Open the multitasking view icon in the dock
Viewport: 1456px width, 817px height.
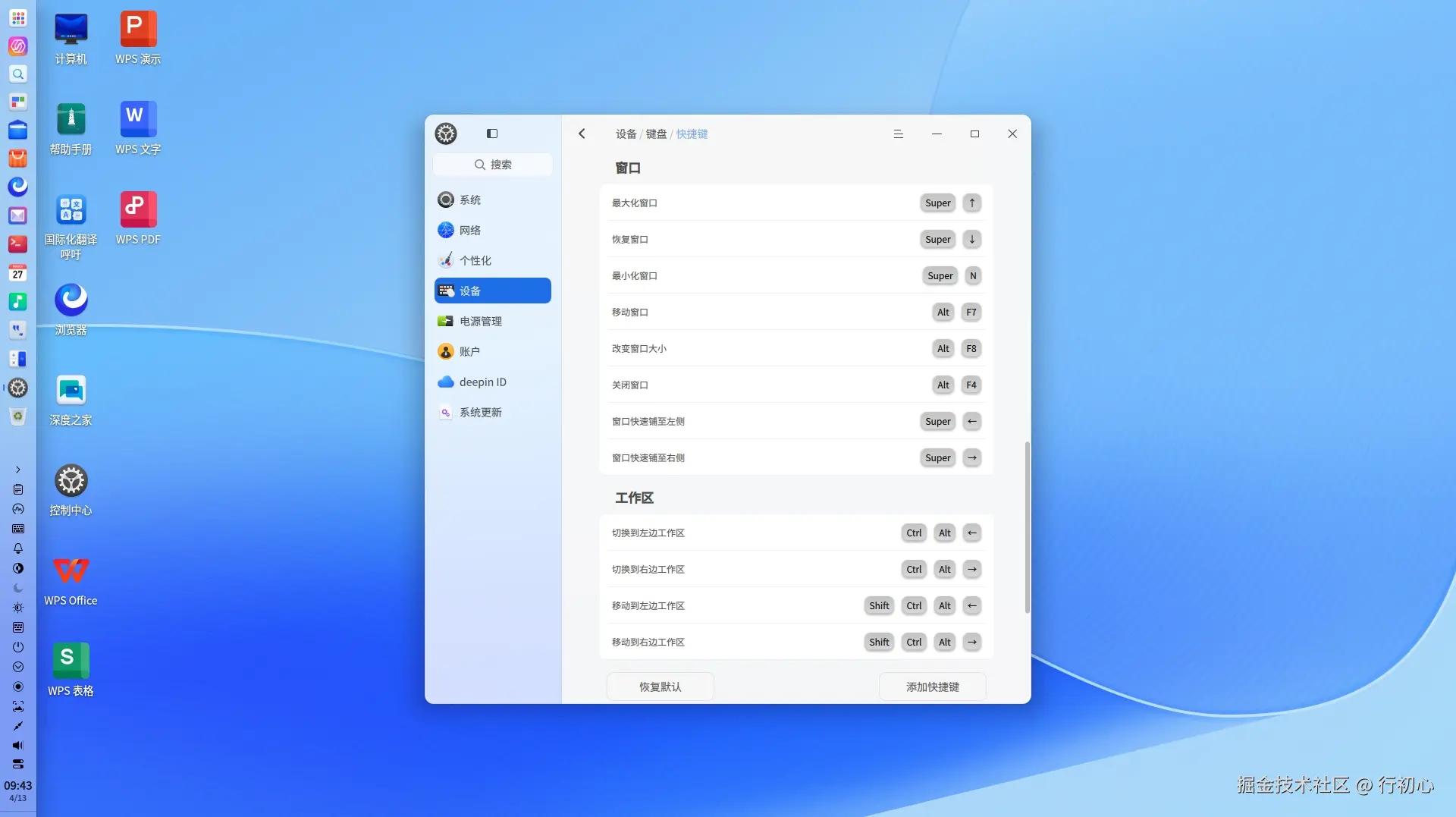point(18,102)
